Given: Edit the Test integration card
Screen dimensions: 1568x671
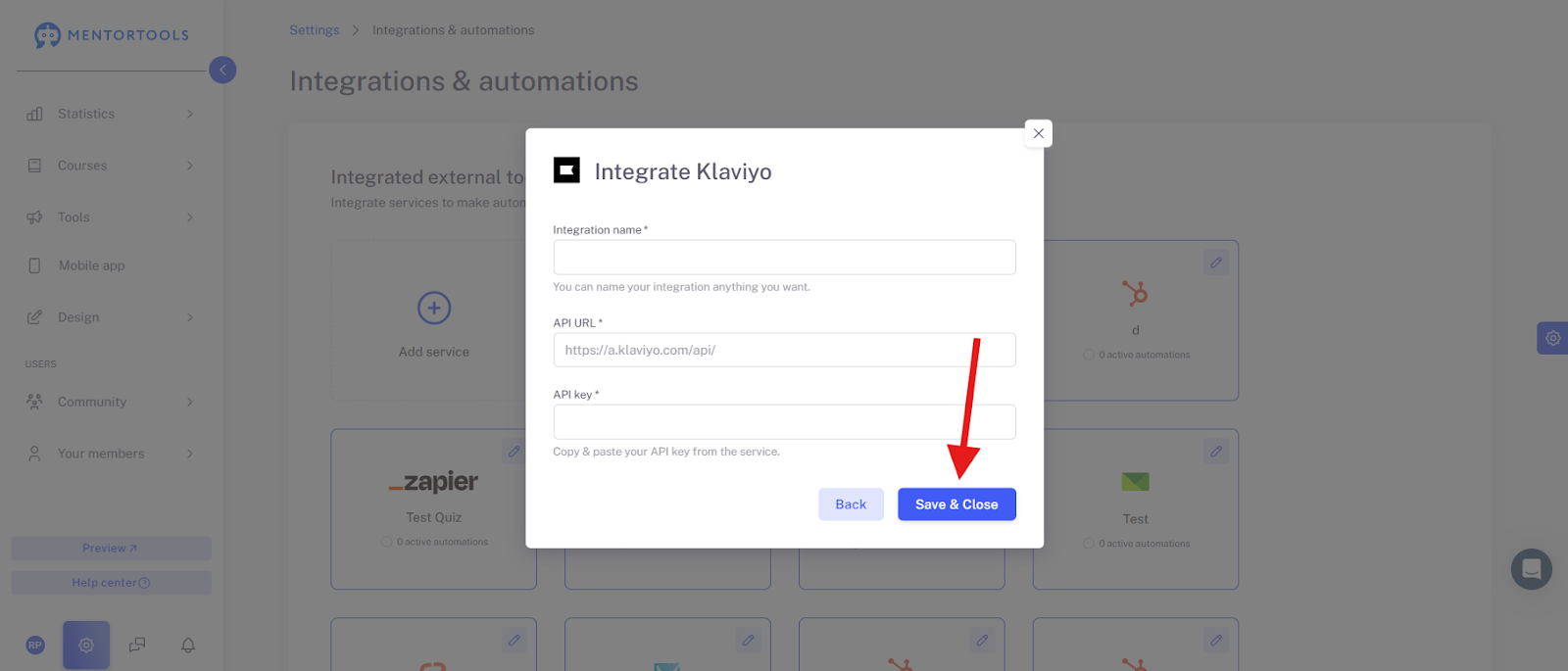Looking at the screenshot, I should 1216,452.
